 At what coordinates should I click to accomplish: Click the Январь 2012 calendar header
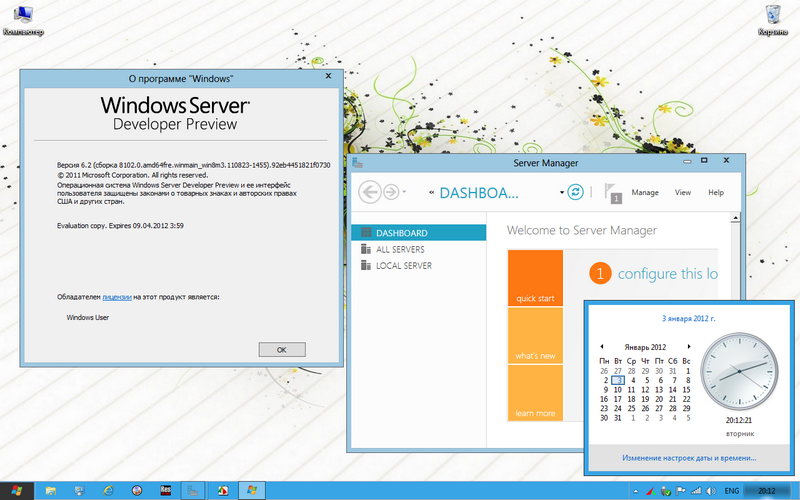[645, 347]
